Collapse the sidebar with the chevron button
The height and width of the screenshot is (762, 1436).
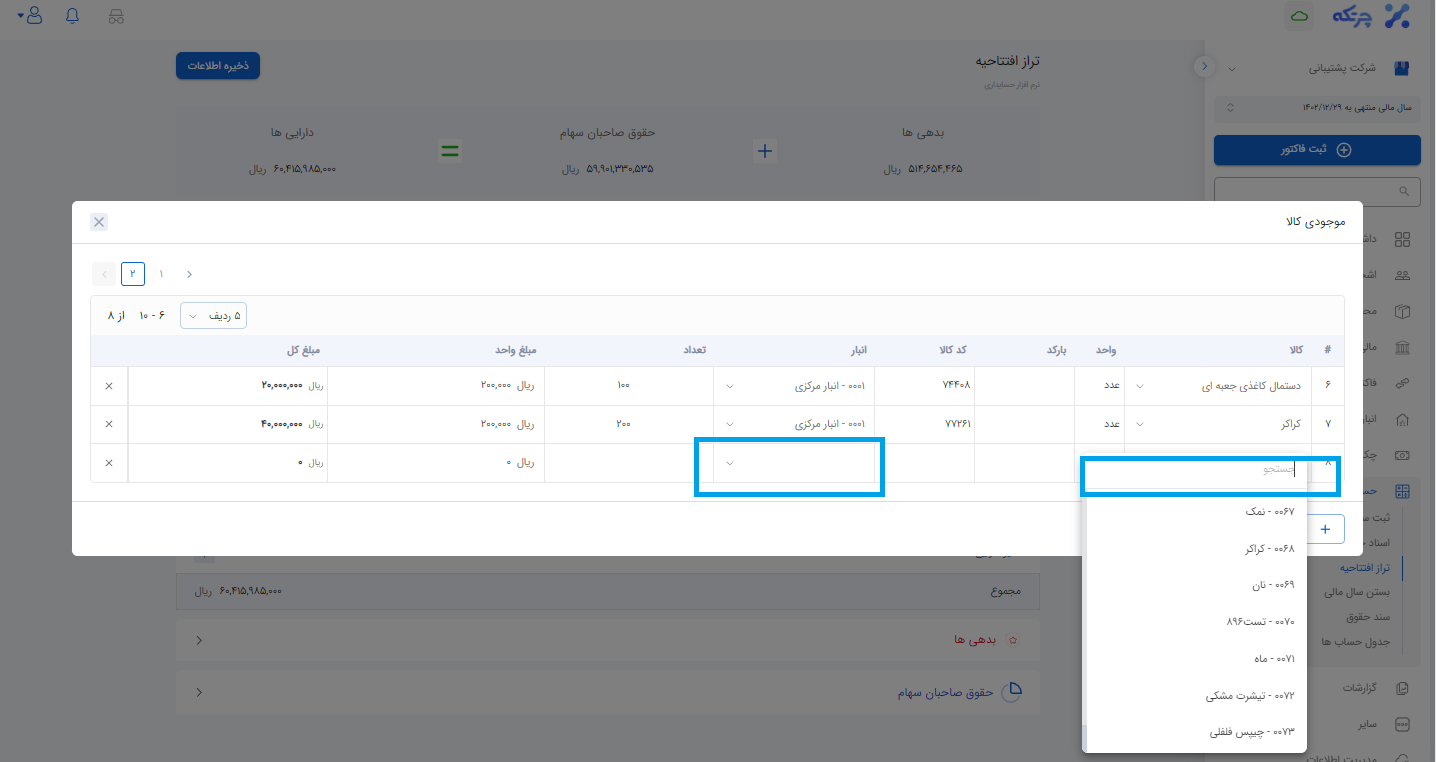click(x=1204, y=66)
